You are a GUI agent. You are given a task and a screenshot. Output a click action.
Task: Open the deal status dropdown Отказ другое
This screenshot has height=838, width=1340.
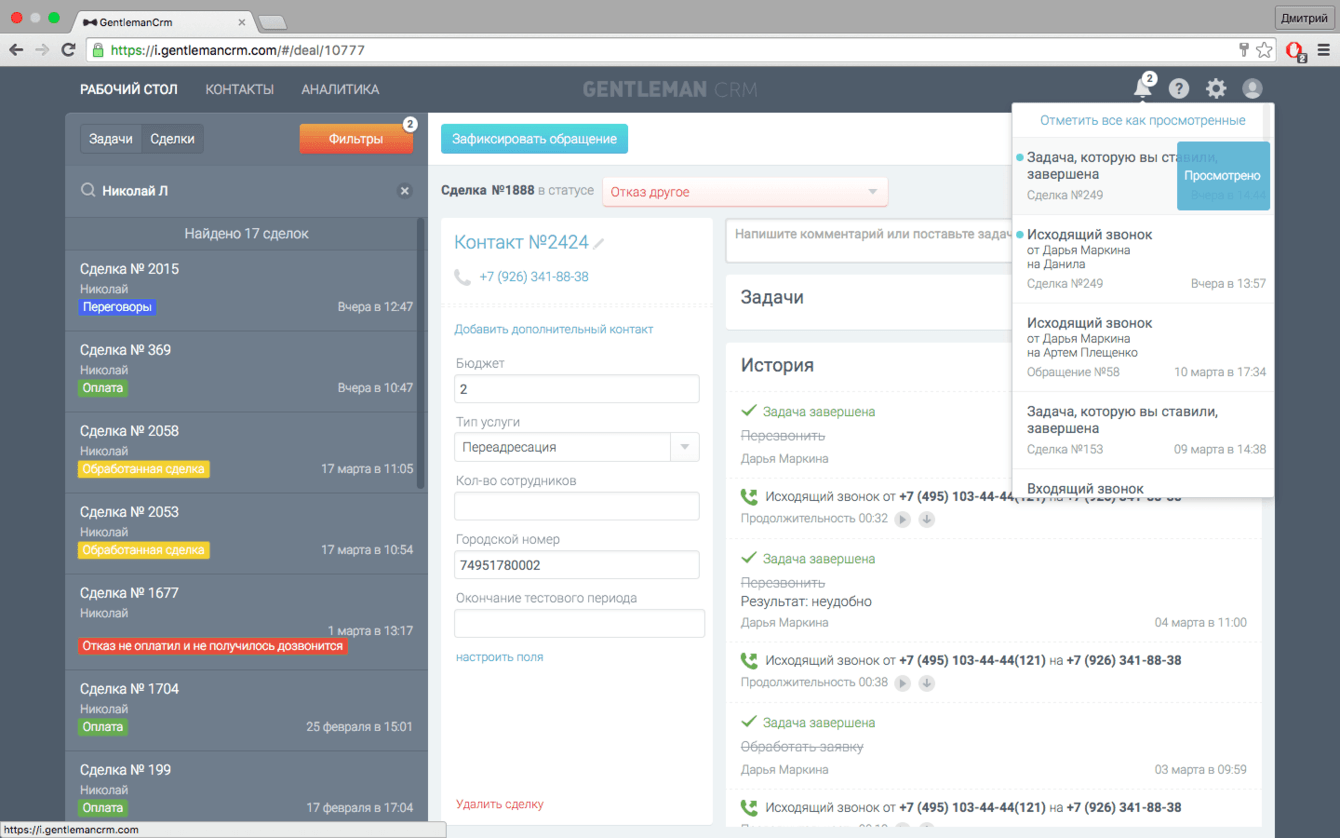744,192
